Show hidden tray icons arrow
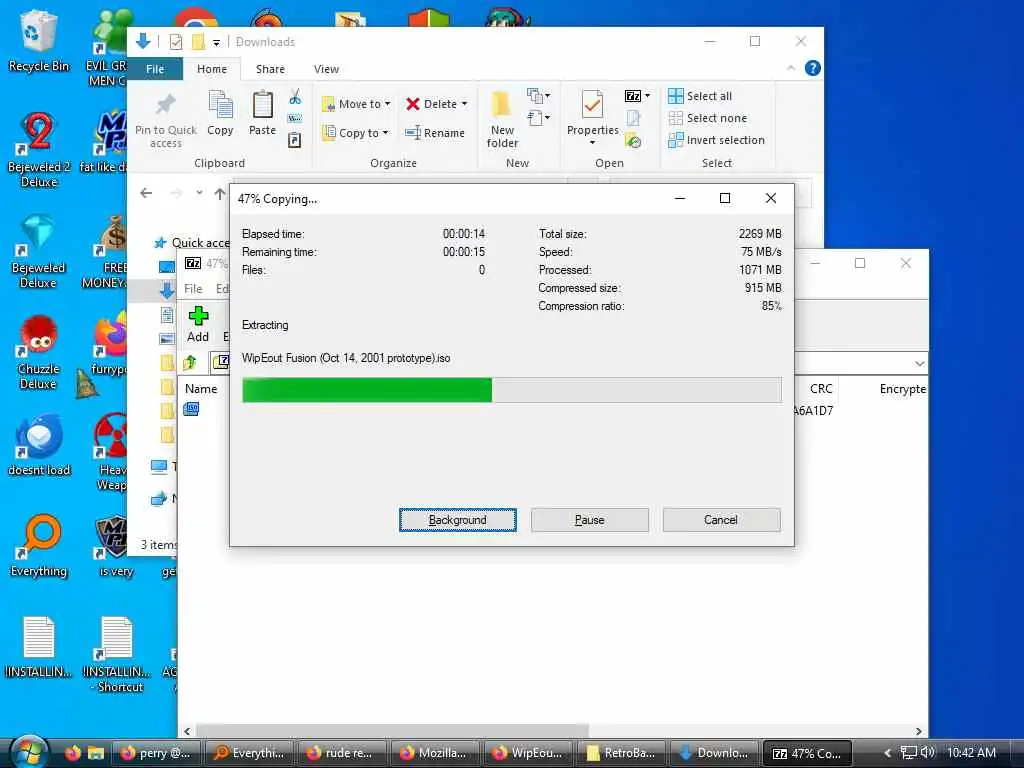This screenshot has height=768, width=1024. click(x=888, y=753)
